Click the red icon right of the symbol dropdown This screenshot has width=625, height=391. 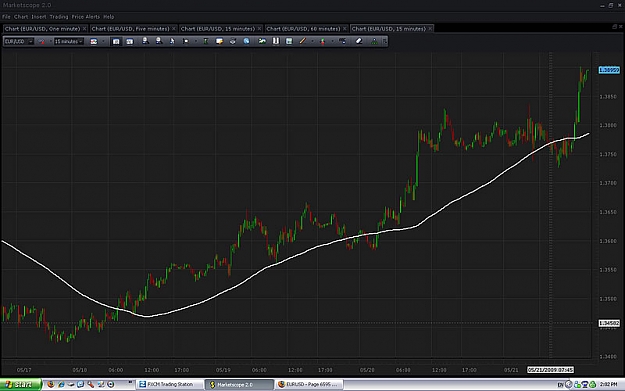tap(41, 41)
